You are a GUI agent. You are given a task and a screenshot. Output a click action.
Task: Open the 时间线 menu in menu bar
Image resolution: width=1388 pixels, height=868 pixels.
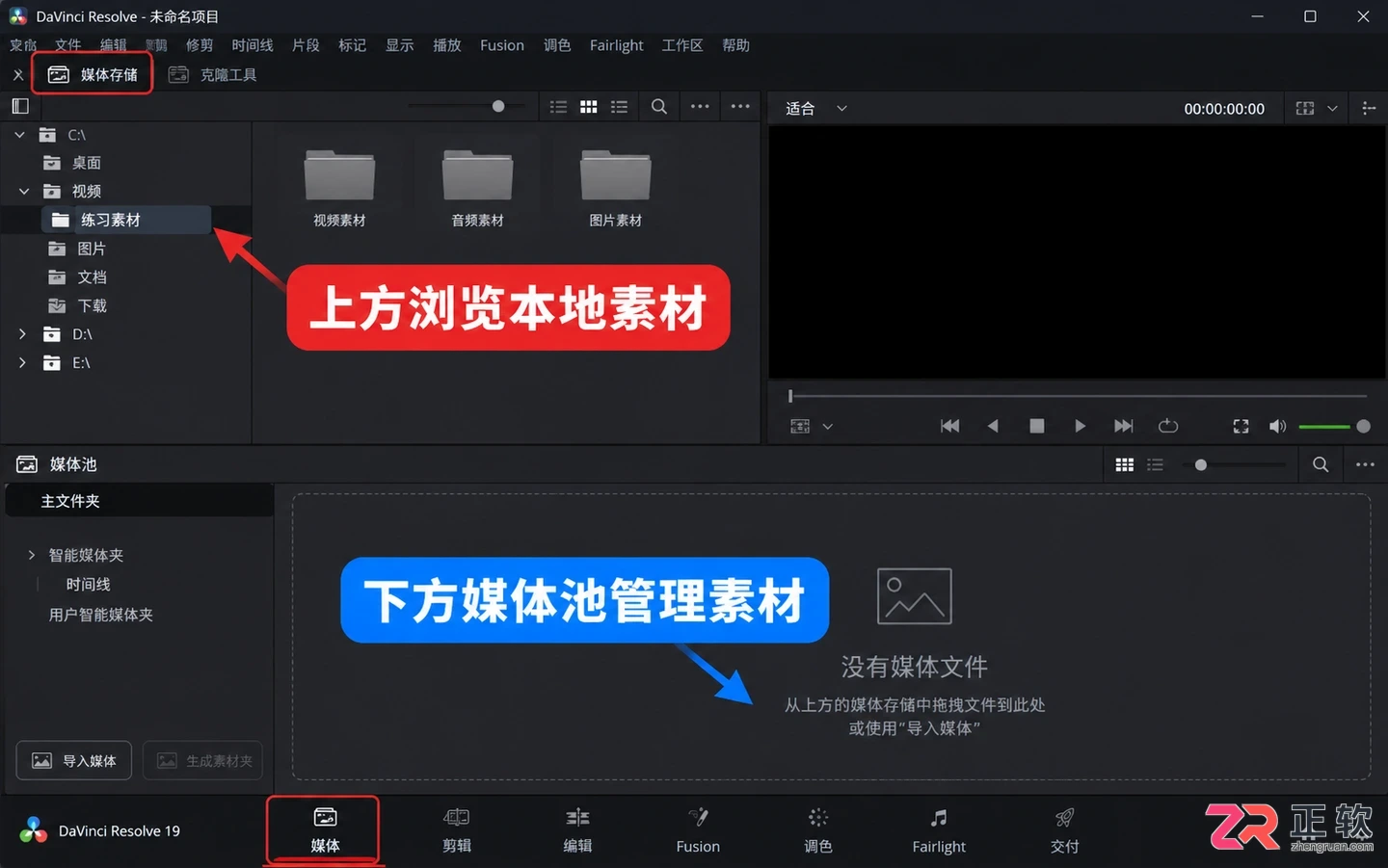click(x=253, y=45)
